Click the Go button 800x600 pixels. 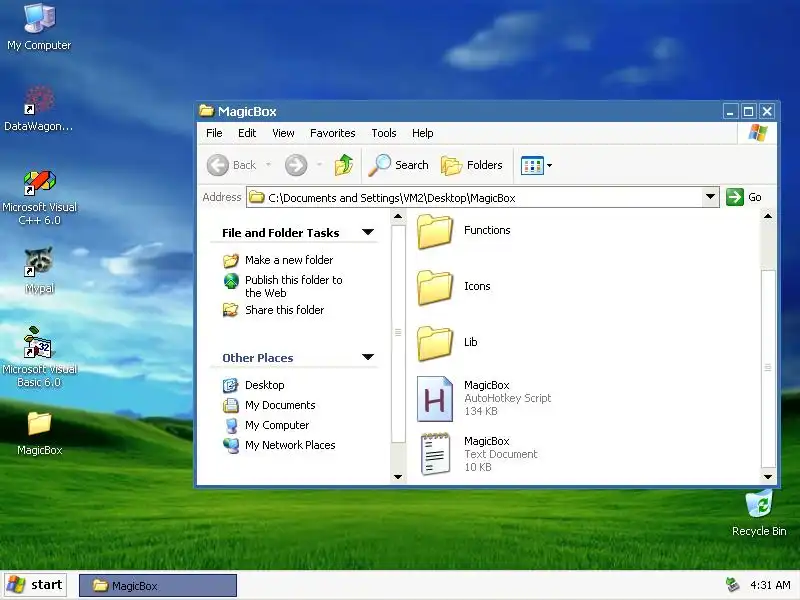coord(744,197)
